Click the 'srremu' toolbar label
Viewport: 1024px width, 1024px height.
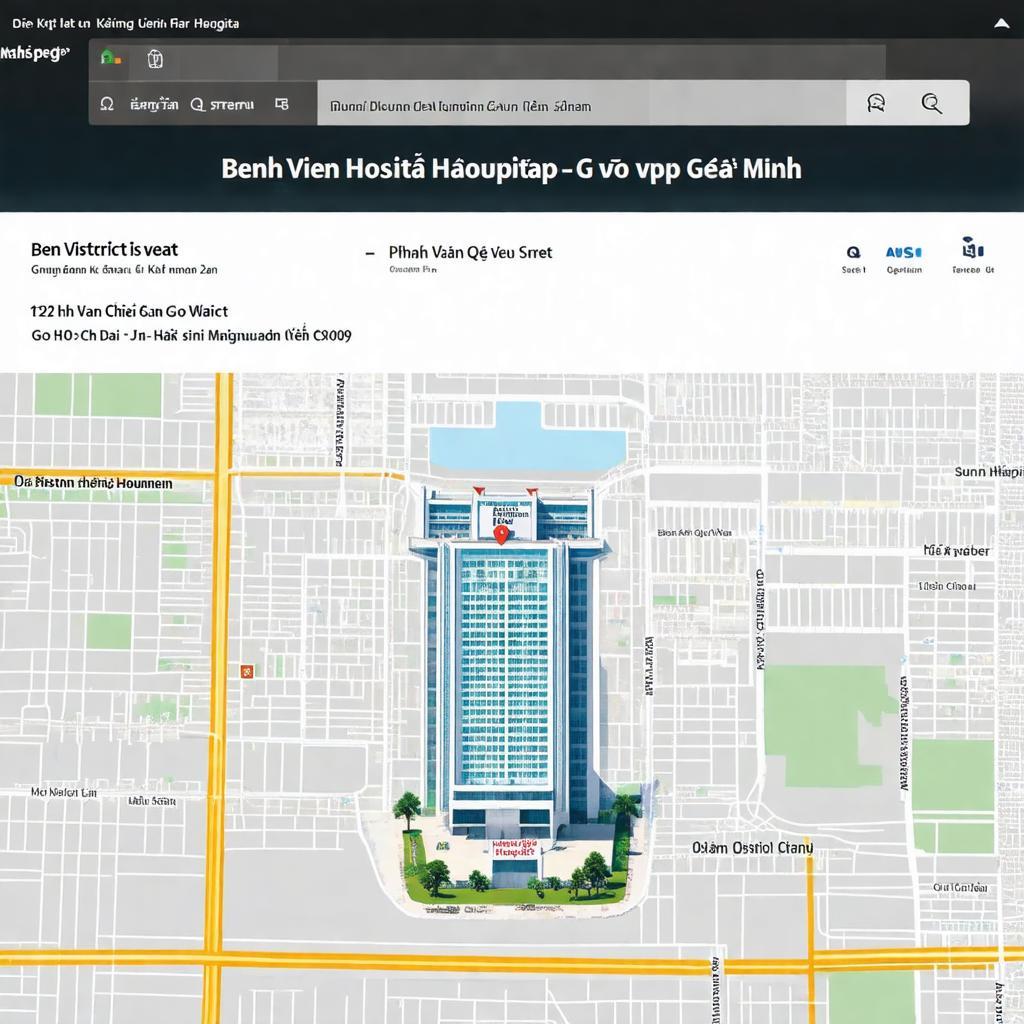[x=231, y=104]
